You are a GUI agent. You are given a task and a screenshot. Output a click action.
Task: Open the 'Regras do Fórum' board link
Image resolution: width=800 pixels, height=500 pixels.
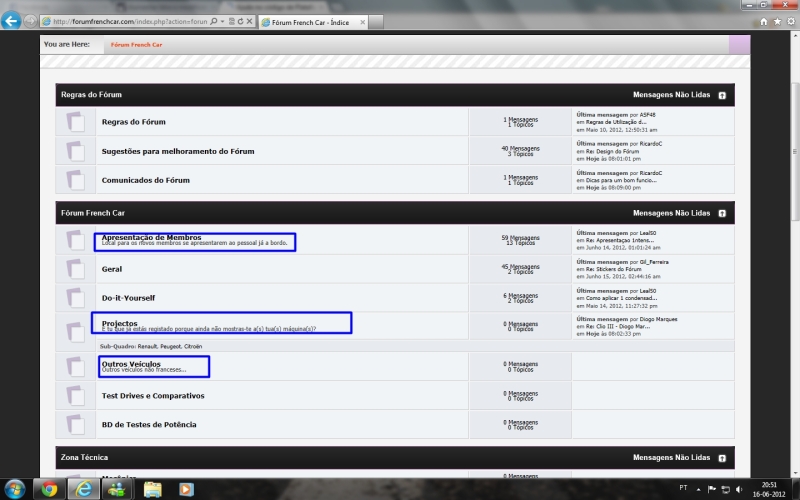[x=134, y=122]
